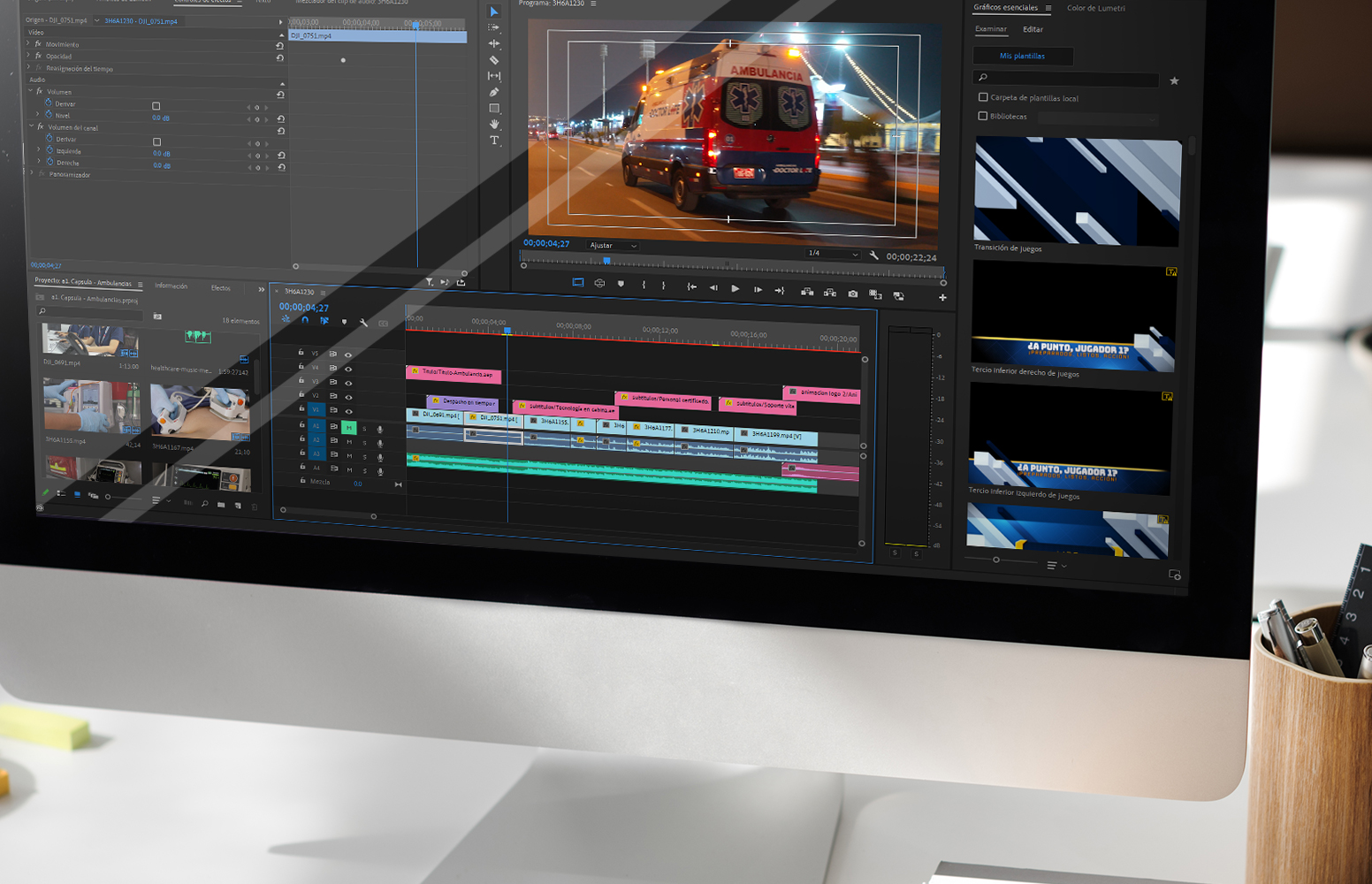Click the Mis plantillas button
This screenshot has width=1372, height=884.
click(x=1023, y=56)
